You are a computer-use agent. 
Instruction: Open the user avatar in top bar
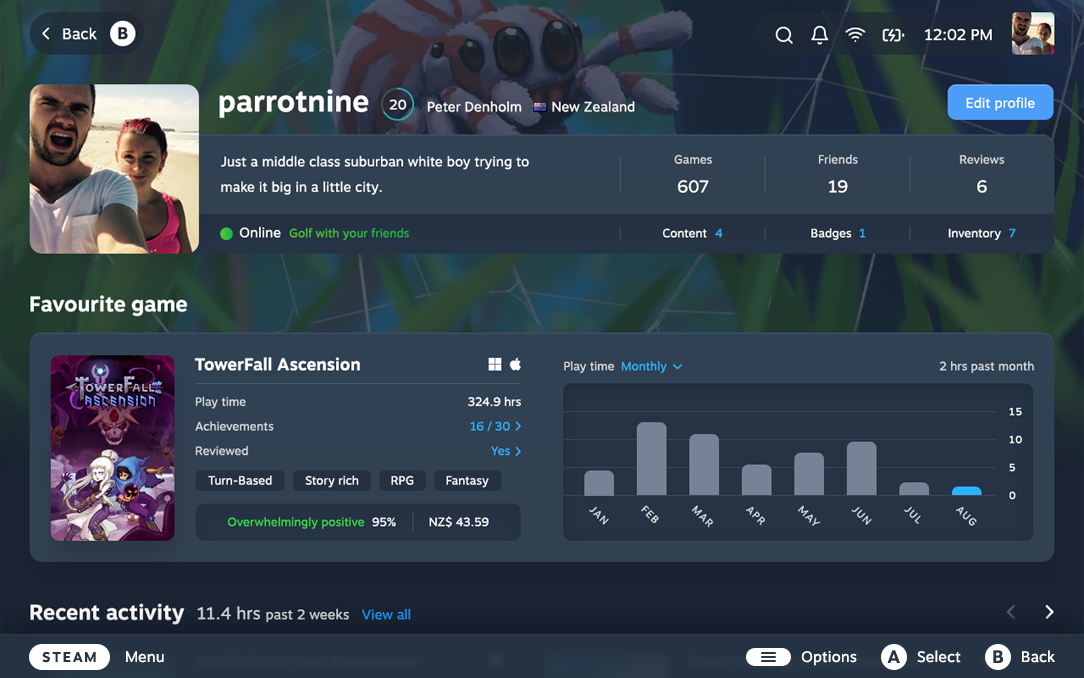1033,33
